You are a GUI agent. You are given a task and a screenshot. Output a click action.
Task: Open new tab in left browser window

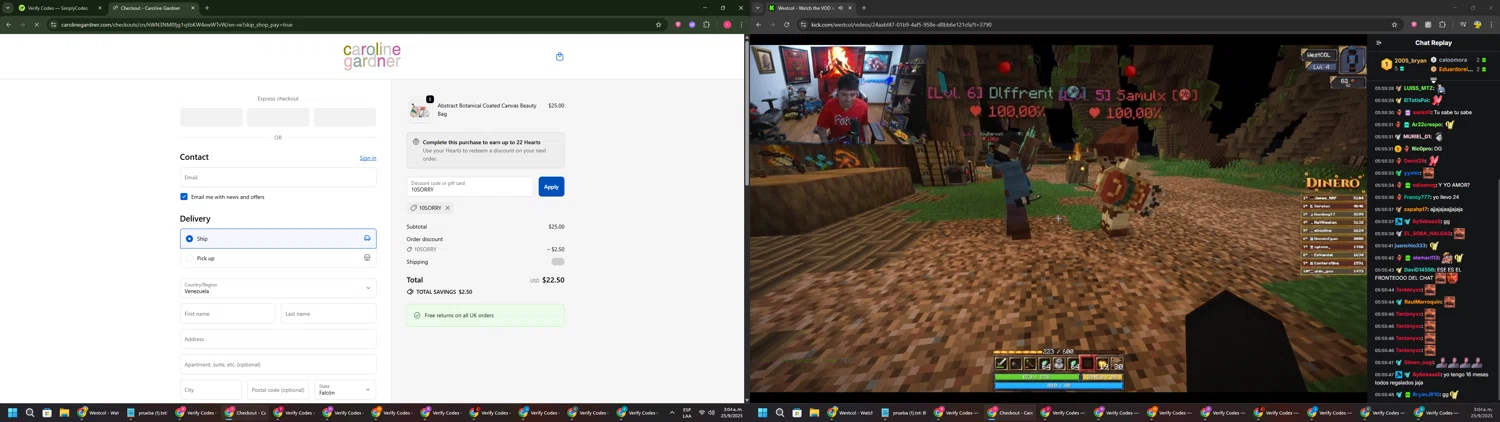click(x=207, y=8)
